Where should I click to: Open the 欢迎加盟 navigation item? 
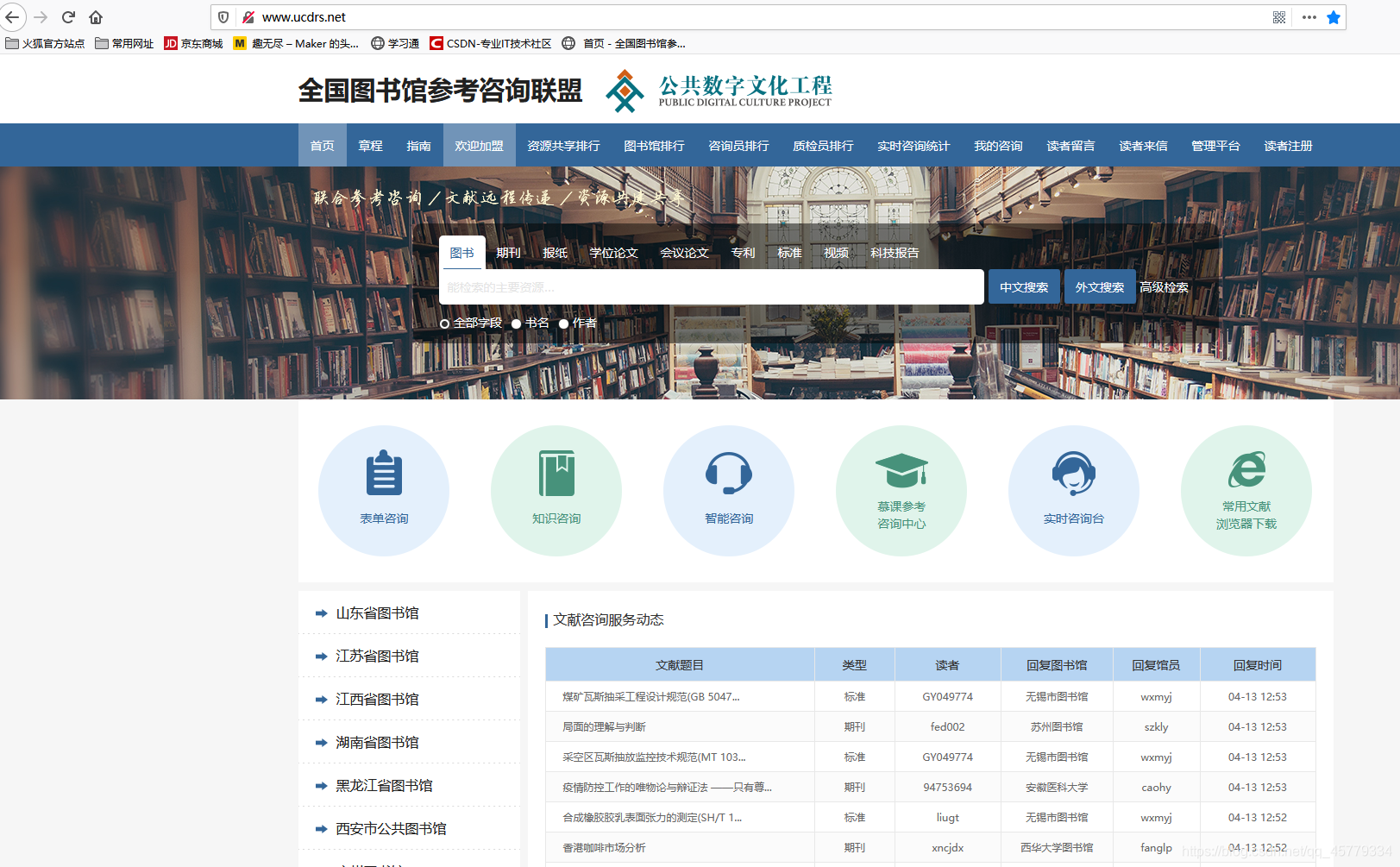[480, 146]
